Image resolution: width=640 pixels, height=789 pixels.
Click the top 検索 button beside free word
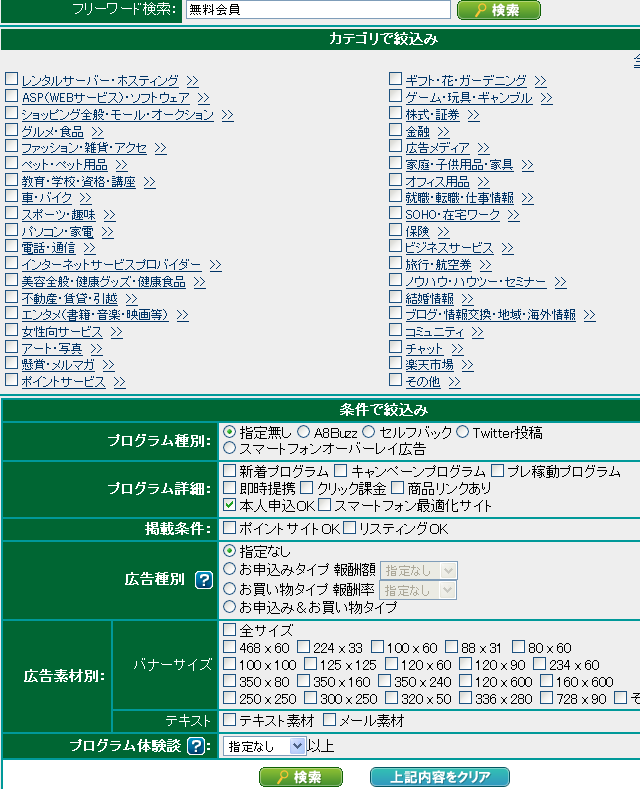click(x=499, y=10)
